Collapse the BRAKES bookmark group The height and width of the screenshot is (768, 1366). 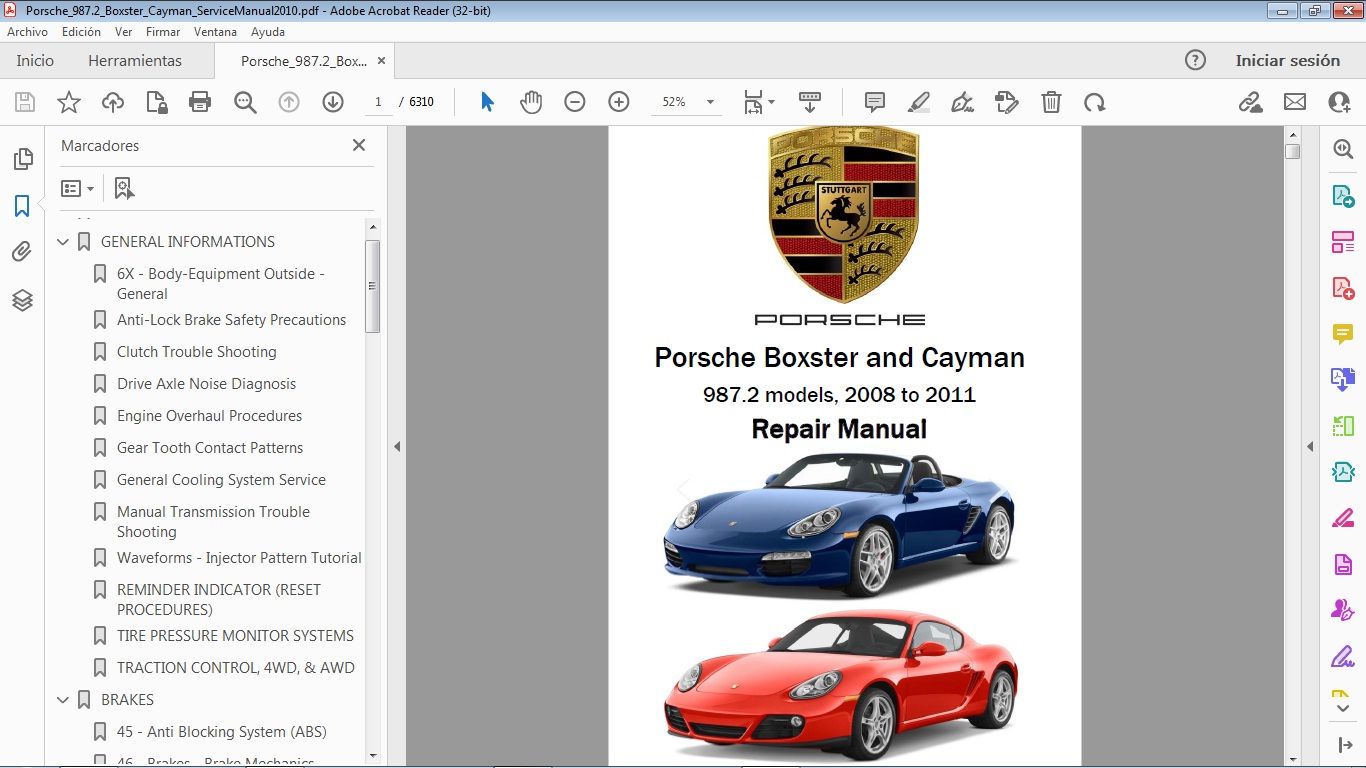[64, 700]
